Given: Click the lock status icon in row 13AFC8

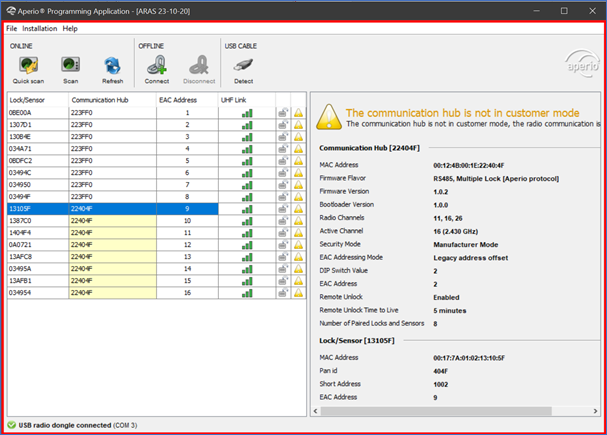Looking at the screenshot, I should click(x=283, y=257).
